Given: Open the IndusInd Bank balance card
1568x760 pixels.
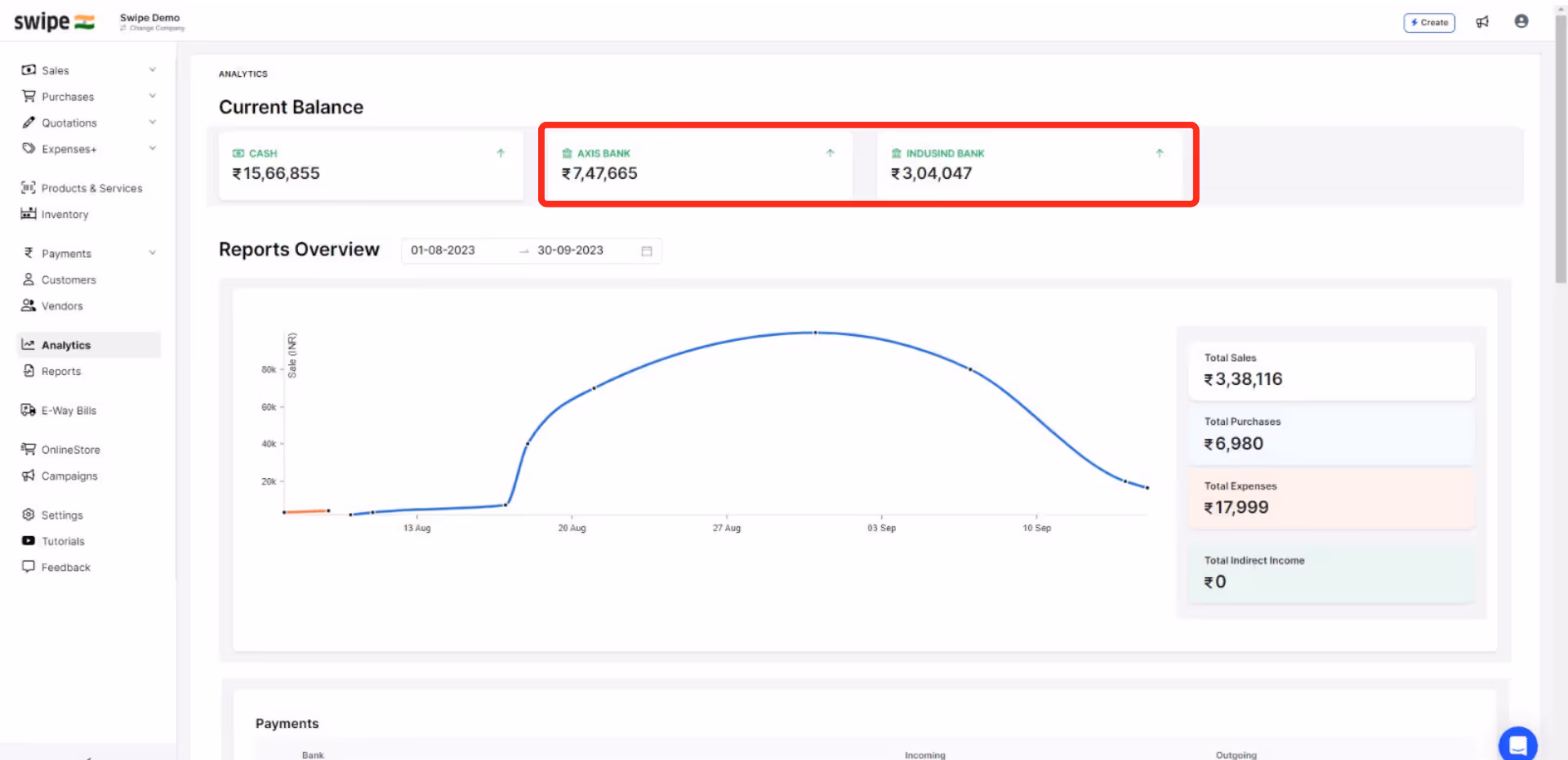Looking at the screenshot, I should click(x=1030, y=165).
